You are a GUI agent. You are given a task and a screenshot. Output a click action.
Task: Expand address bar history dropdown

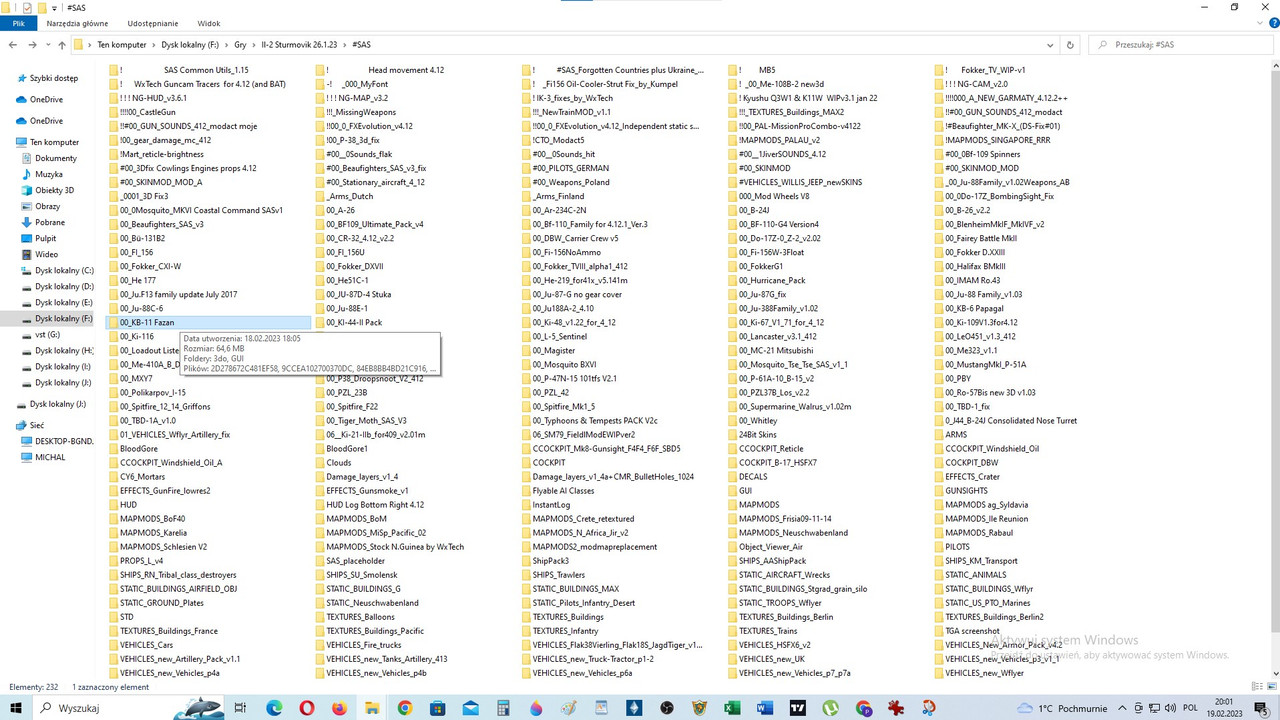[x=1048, y=45]
